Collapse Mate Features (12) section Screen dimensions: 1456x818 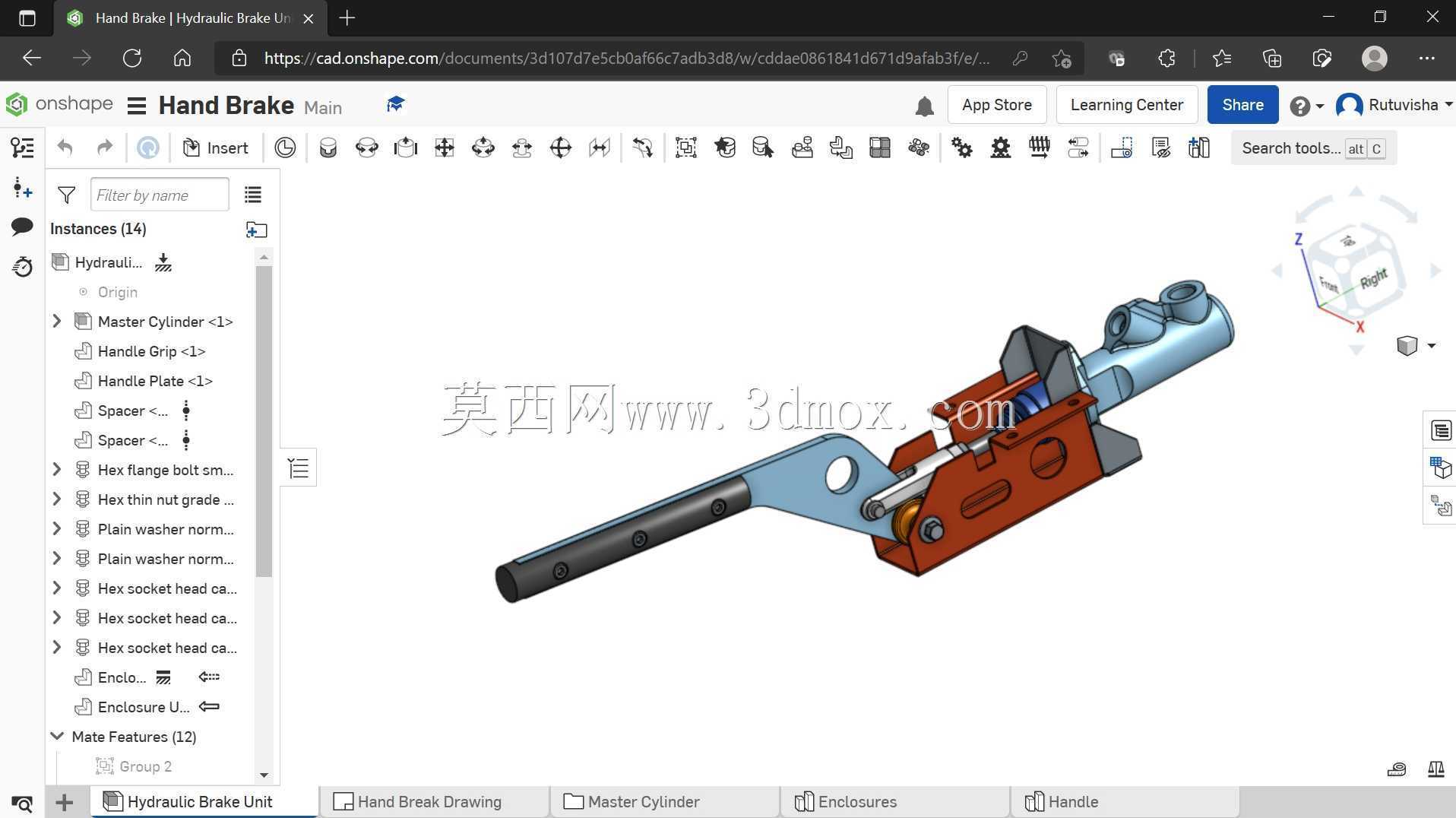click(x=57, y=737)
